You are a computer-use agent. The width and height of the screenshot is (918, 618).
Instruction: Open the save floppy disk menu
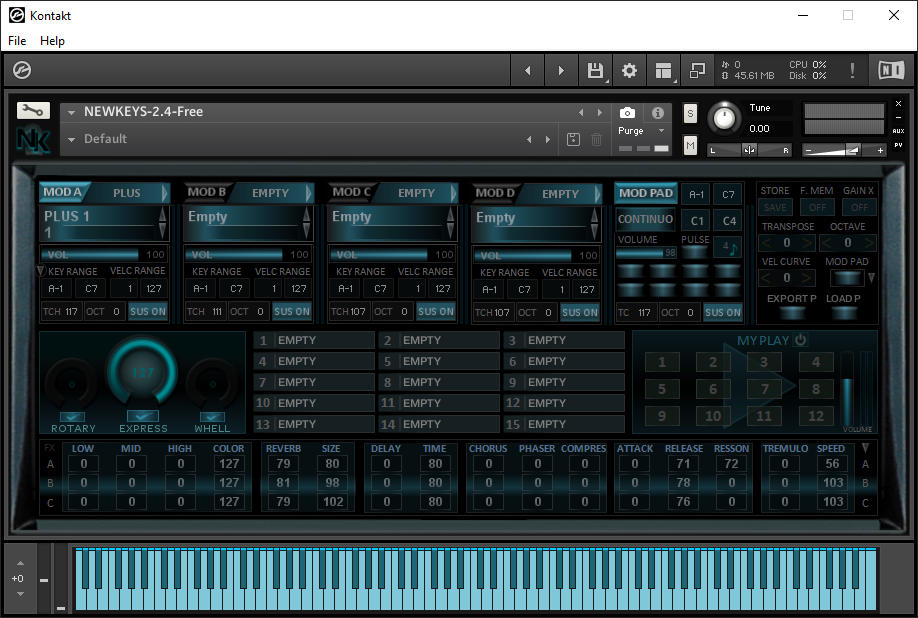(x=595, y=71)
